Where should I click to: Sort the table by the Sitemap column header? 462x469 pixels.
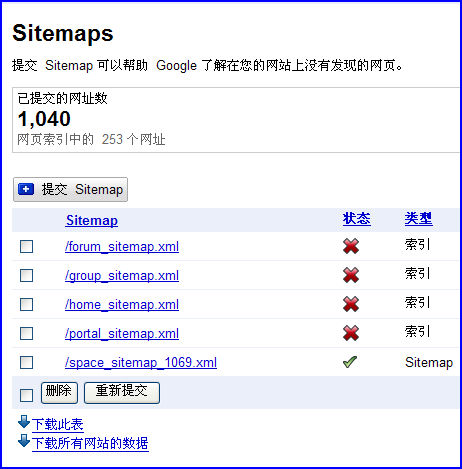(x=92, y=220)
